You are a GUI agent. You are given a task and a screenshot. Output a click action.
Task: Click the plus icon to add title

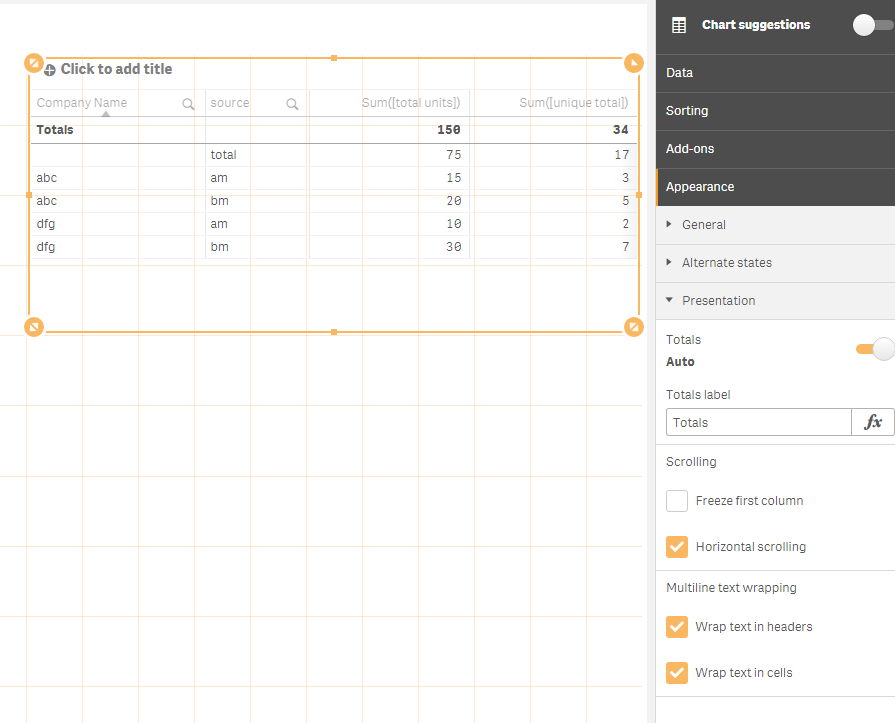click(50, 70)
